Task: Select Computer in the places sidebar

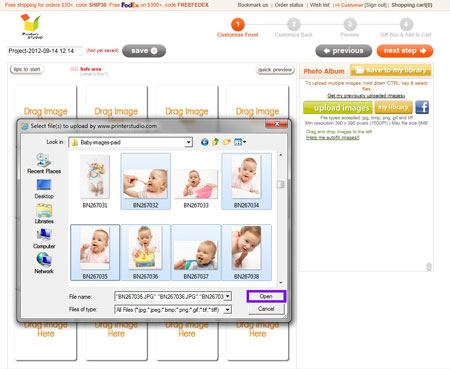Action: (44, 239)
